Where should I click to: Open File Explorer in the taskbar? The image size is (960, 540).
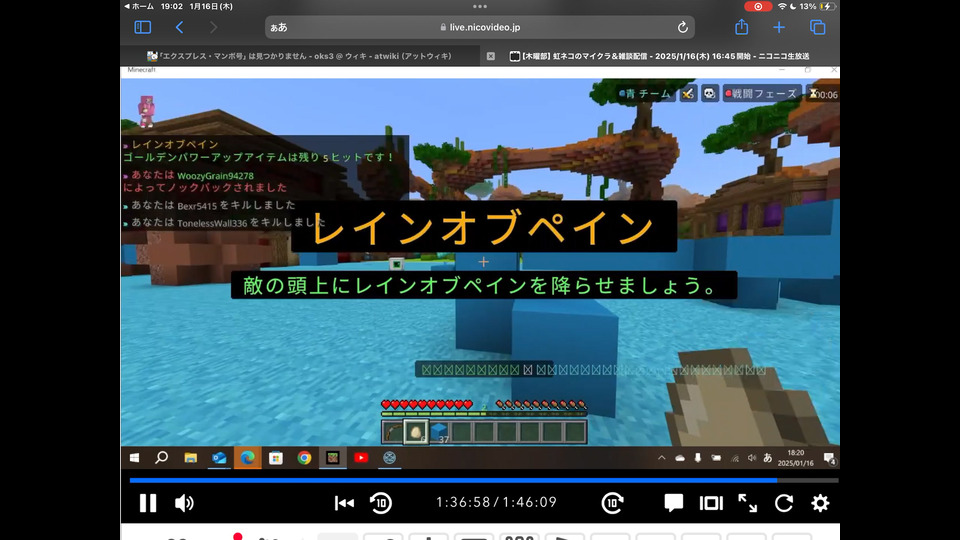(x=190, y=457)
